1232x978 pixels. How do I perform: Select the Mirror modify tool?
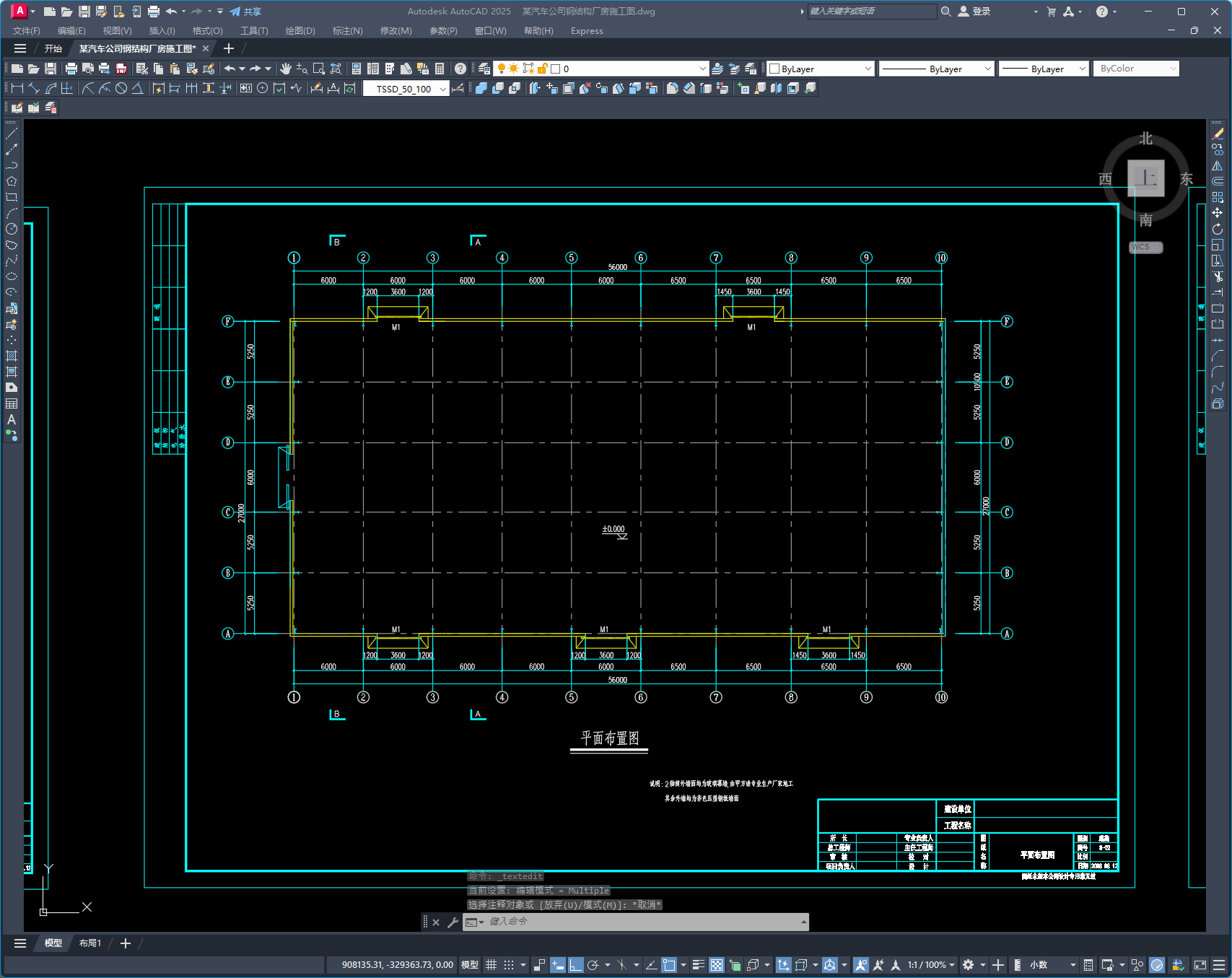click(x=1218, y=165)
